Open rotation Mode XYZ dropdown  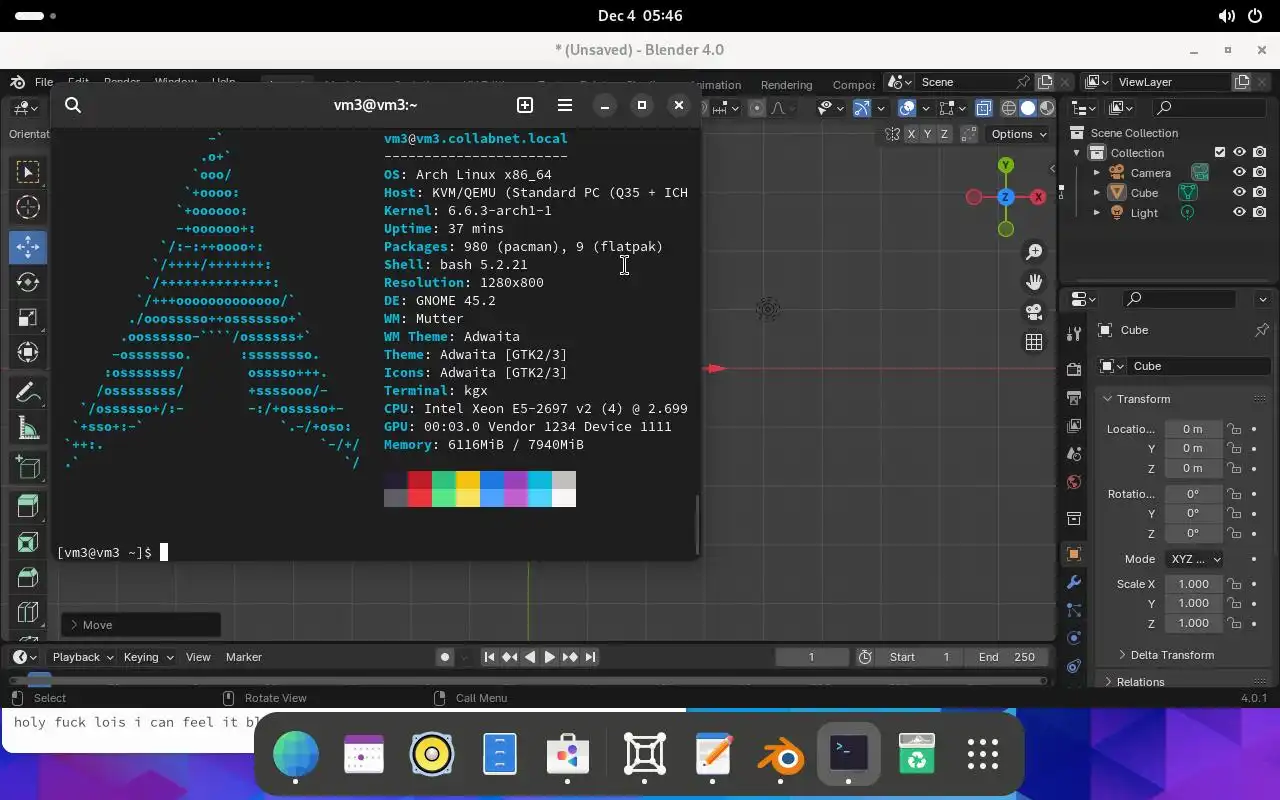1194,559
